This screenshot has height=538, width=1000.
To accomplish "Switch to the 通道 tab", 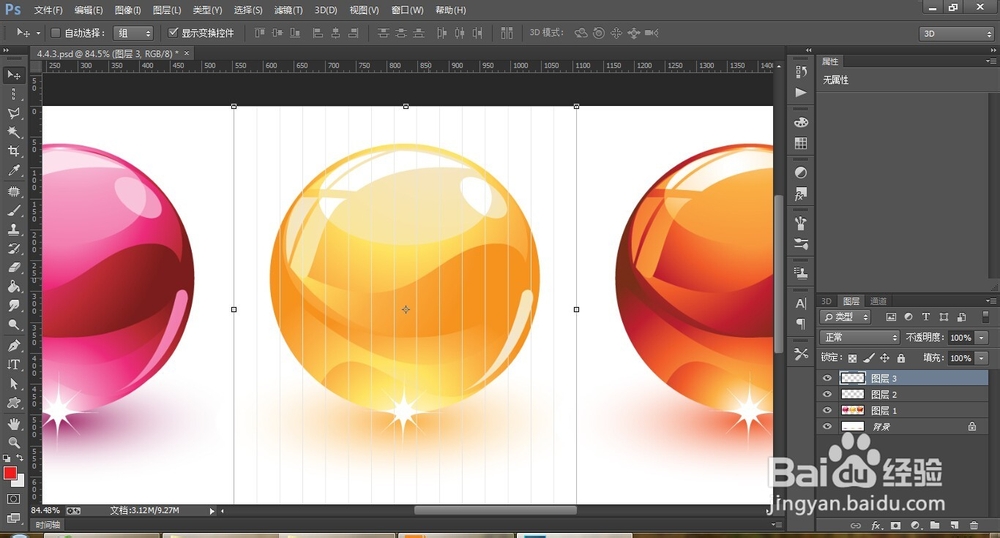I will [878, 301].
